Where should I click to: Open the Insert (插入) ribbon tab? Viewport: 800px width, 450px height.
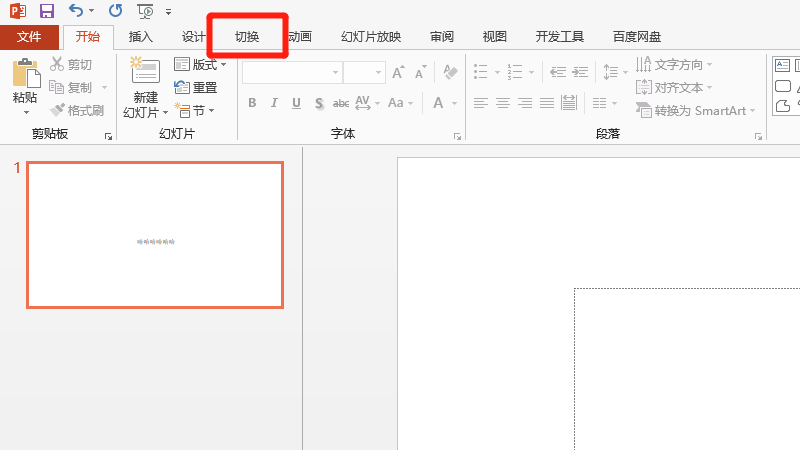141,37
